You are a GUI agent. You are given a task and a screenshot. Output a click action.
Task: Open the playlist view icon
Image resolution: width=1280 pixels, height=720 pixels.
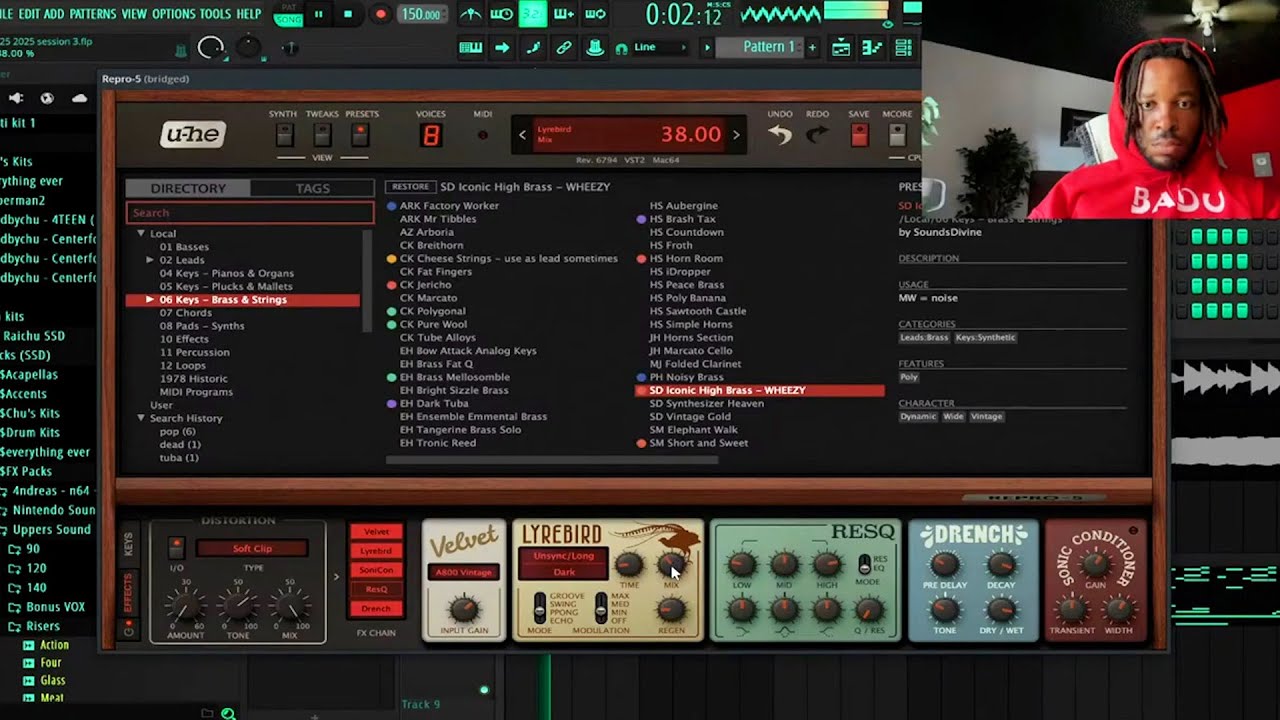coord(841,47)
